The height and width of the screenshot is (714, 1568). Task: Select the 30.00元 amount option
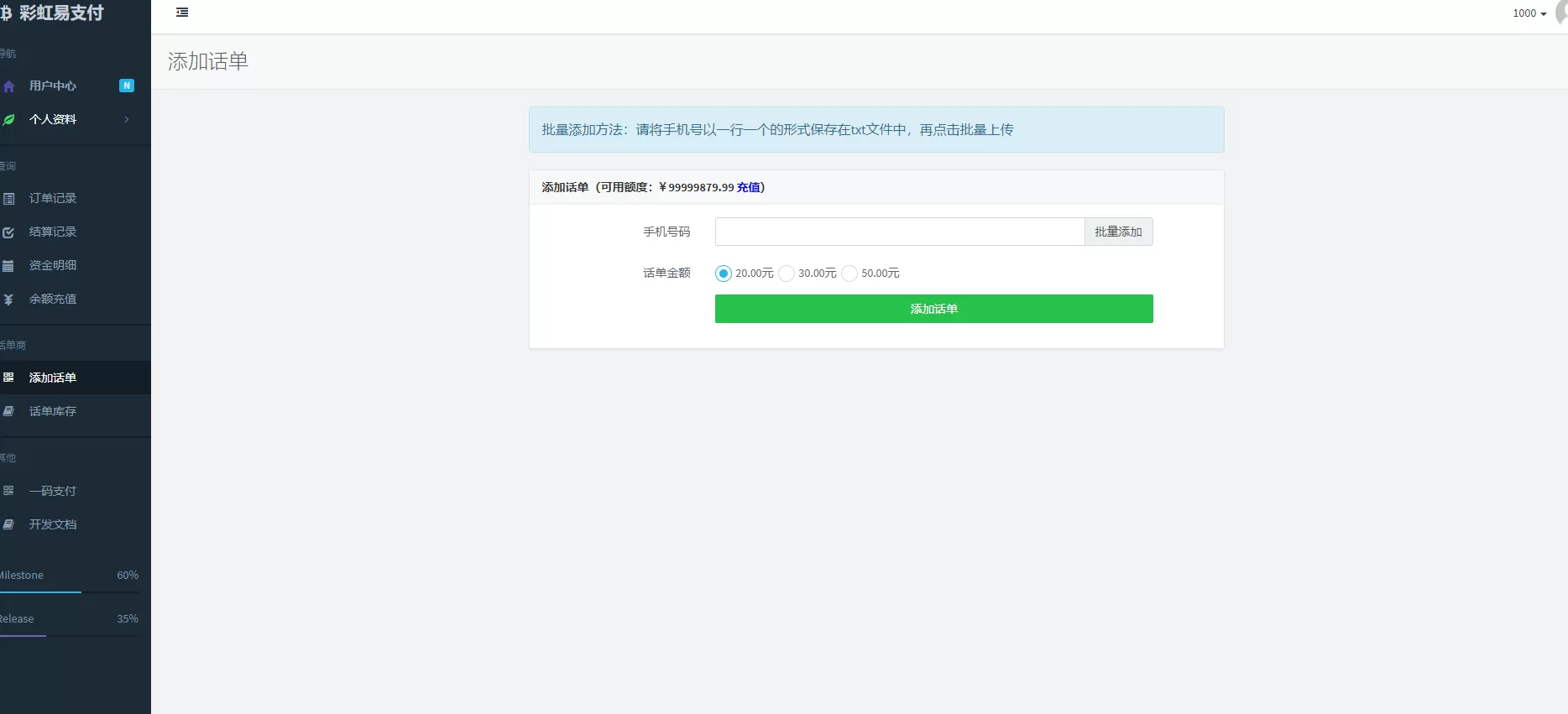[787, 274]
